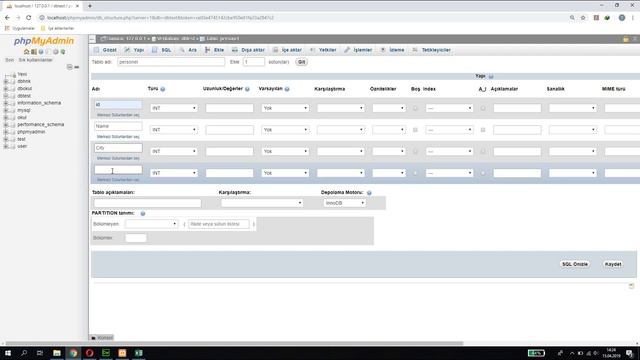Enable A_I checkbox for City column
The width and height of the screenshot is (640, 360).
[483, 151]
